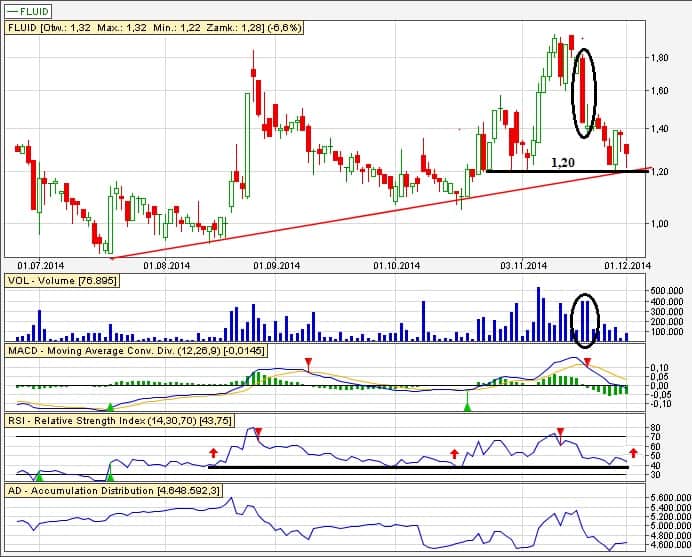
Task: Click the 1,20 support level text label
Action: 564,161
